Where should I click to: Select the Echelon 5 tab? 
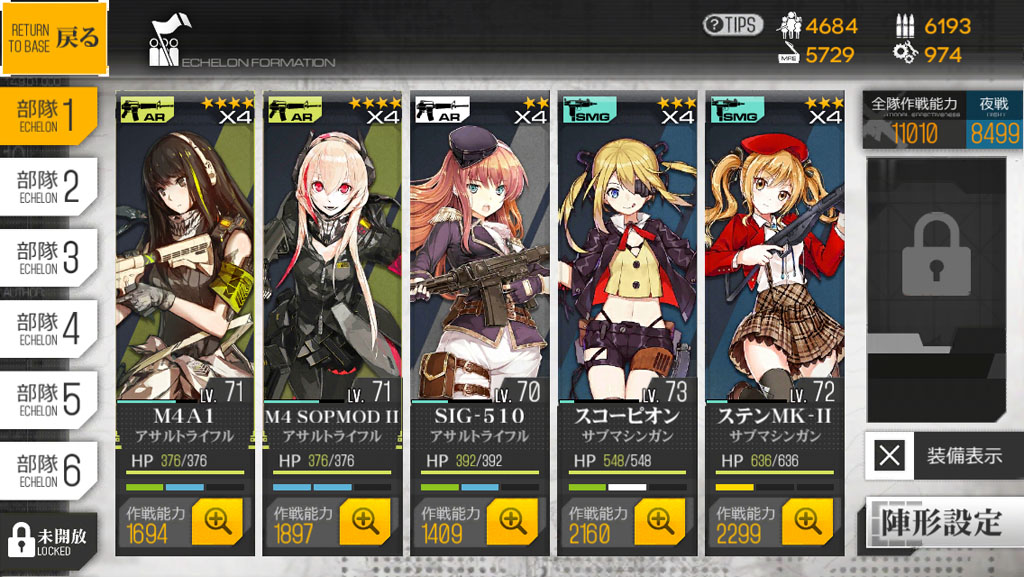tap(49, 399)
